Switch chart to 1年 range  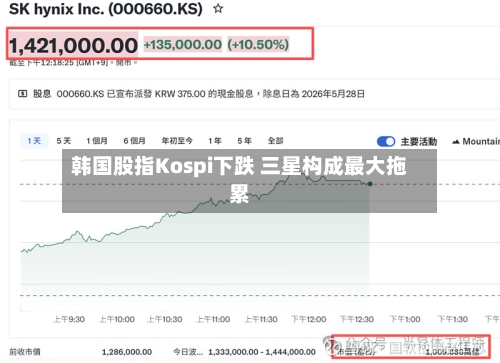[x=215, y=141]
